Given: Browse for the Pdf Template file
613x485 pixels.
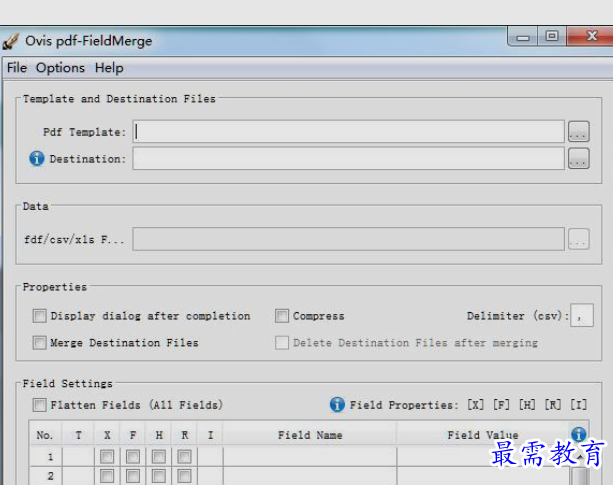Looking at the screenshot, I should pyautogui.click(x=579, y=131).
